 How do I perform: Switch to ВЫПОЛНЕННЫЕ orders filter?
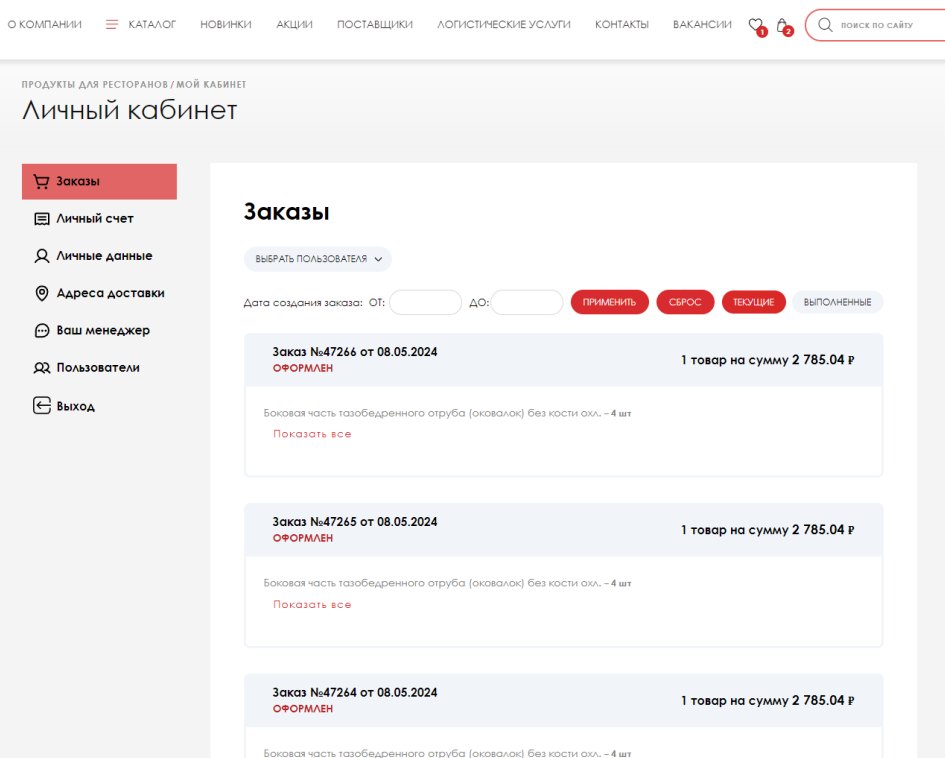tap(837, 302)
